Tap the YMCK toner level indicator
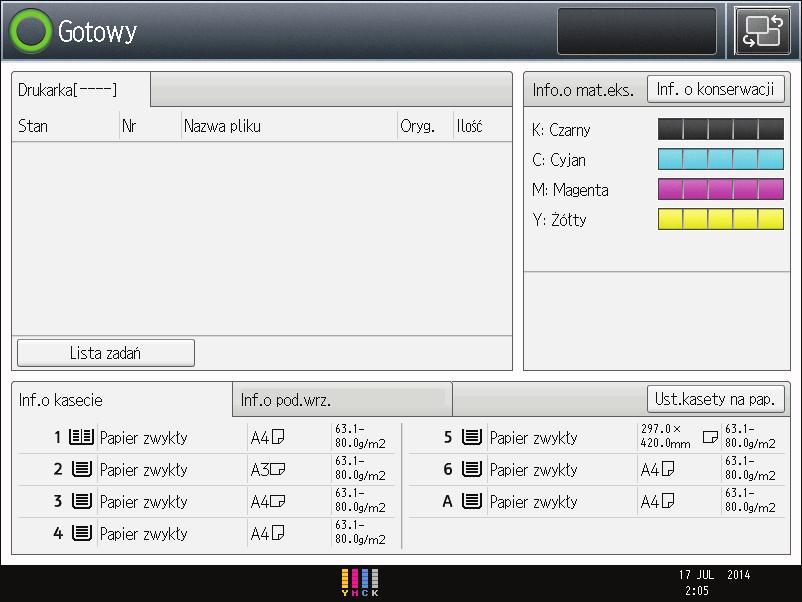 (360, 583)
